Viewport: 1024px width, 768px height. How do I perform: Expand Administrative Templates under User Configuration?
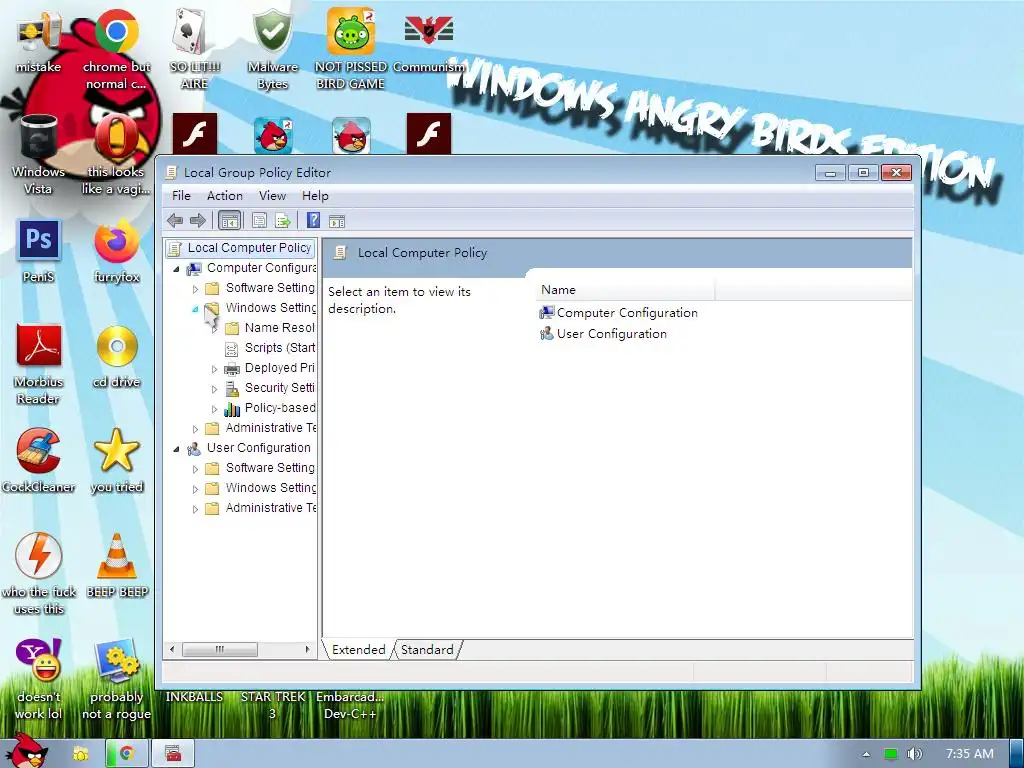click(195, 509)
